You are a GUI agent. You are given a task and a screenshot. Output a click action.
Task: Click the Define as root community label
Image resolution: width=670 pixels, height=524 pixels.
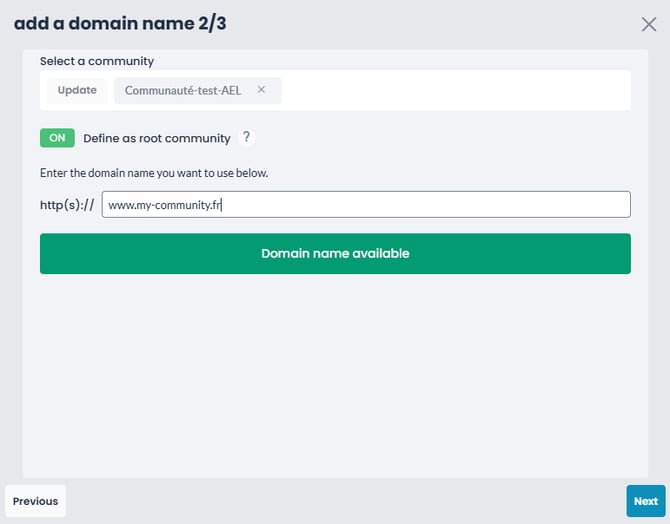(x=157, y=138)
